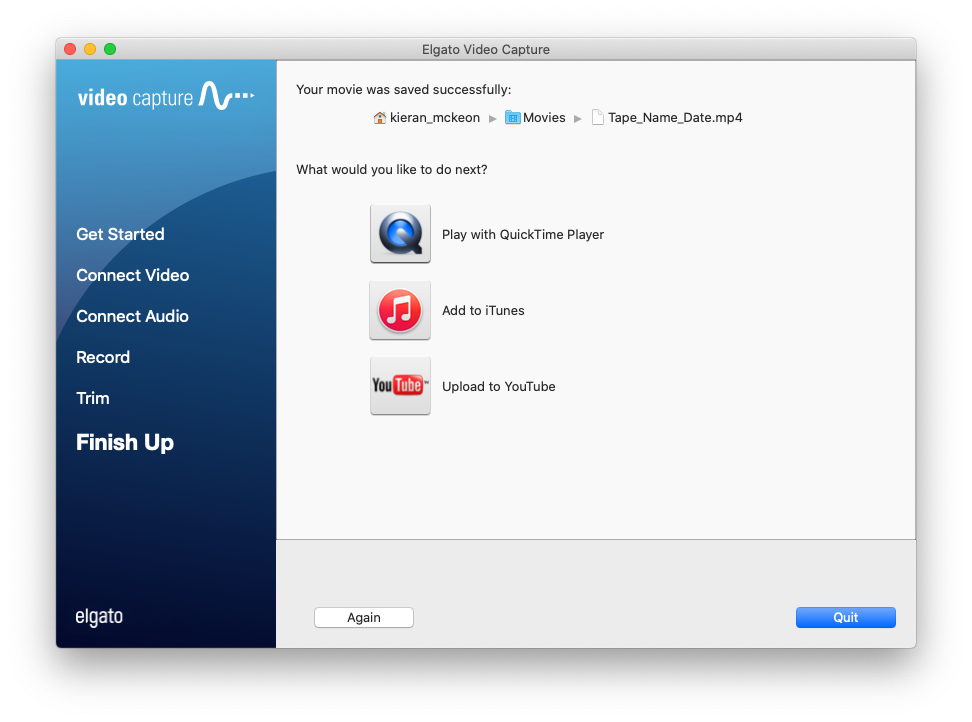Click the path arrow after Movies
This screenshot has width=972, height=722.
pyautogui.click(x=578, y=118)
